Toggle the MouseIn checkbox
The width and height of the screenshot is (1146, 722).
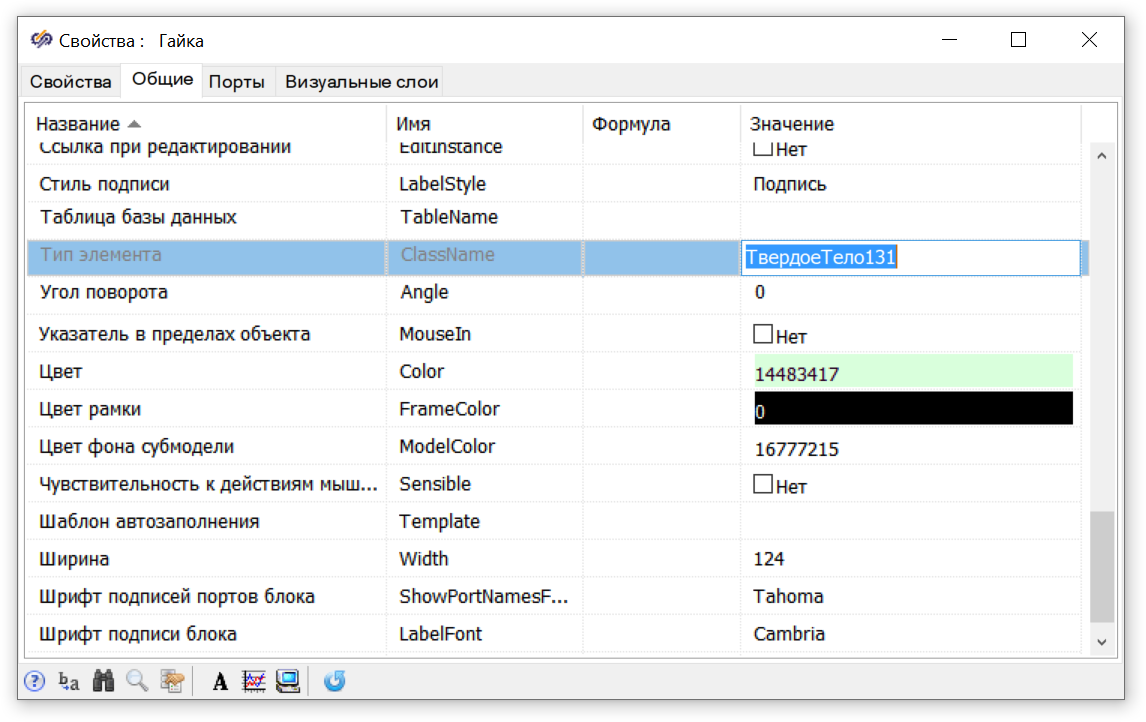point(763,334)
